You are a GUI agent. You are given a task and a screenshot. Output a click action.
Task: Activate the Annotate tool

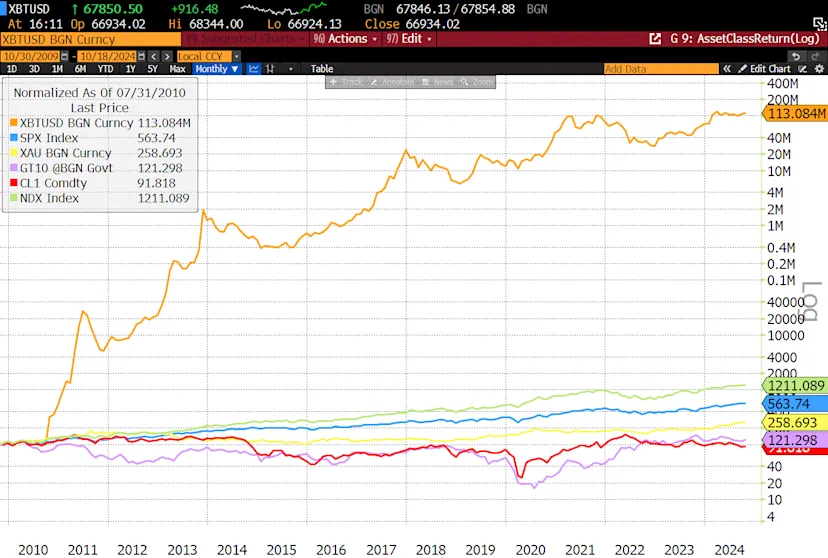click(x=392, y=82)
